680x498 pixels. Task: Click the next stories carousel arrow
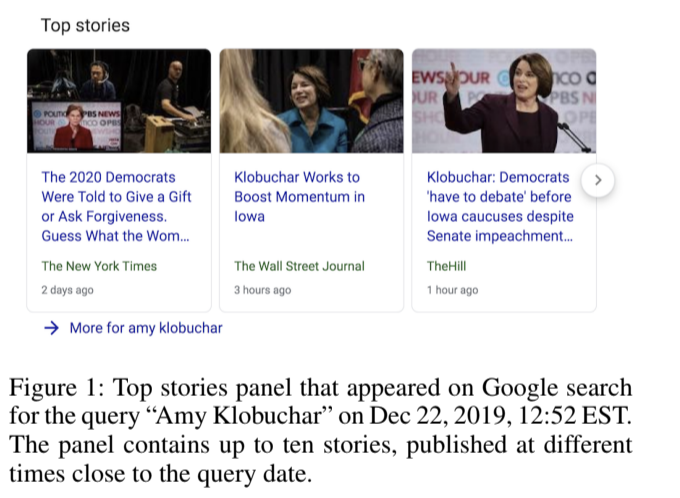coord(598,180)
